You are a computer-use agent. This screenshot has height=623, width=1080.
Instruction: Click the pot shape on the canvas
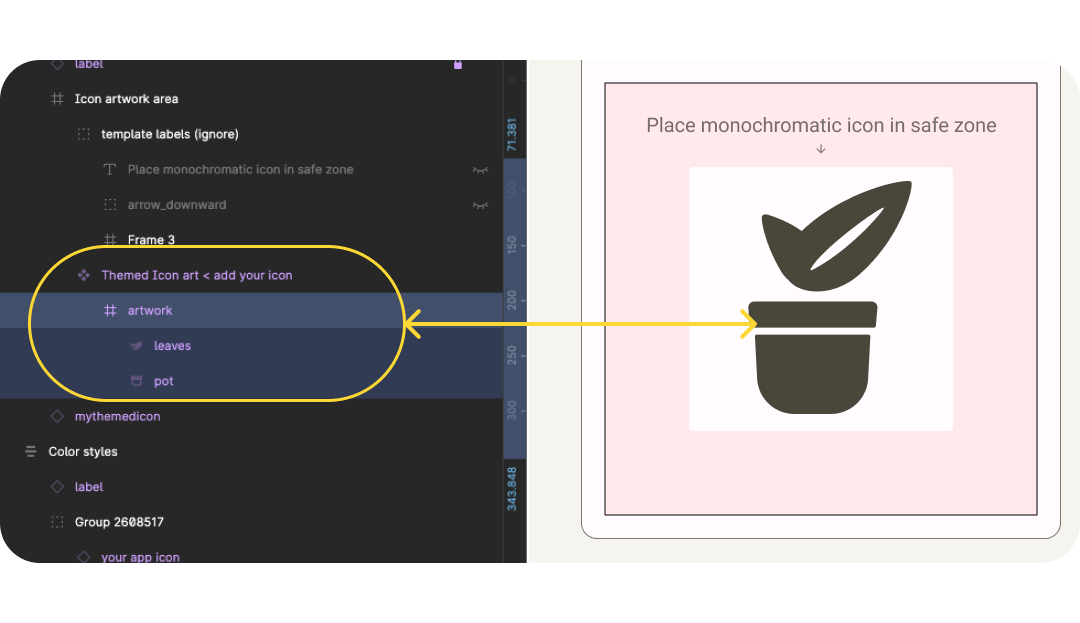811,365
